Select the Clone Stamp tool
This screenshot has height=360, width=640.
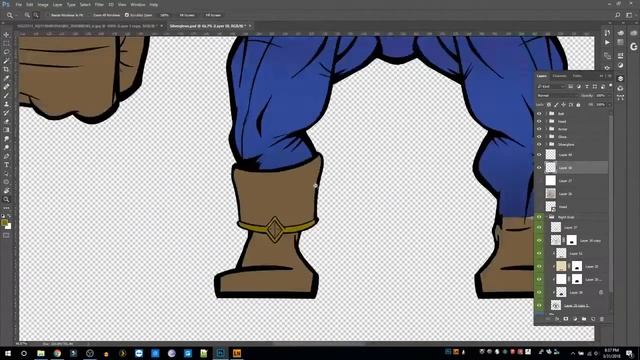click(6, 104)
